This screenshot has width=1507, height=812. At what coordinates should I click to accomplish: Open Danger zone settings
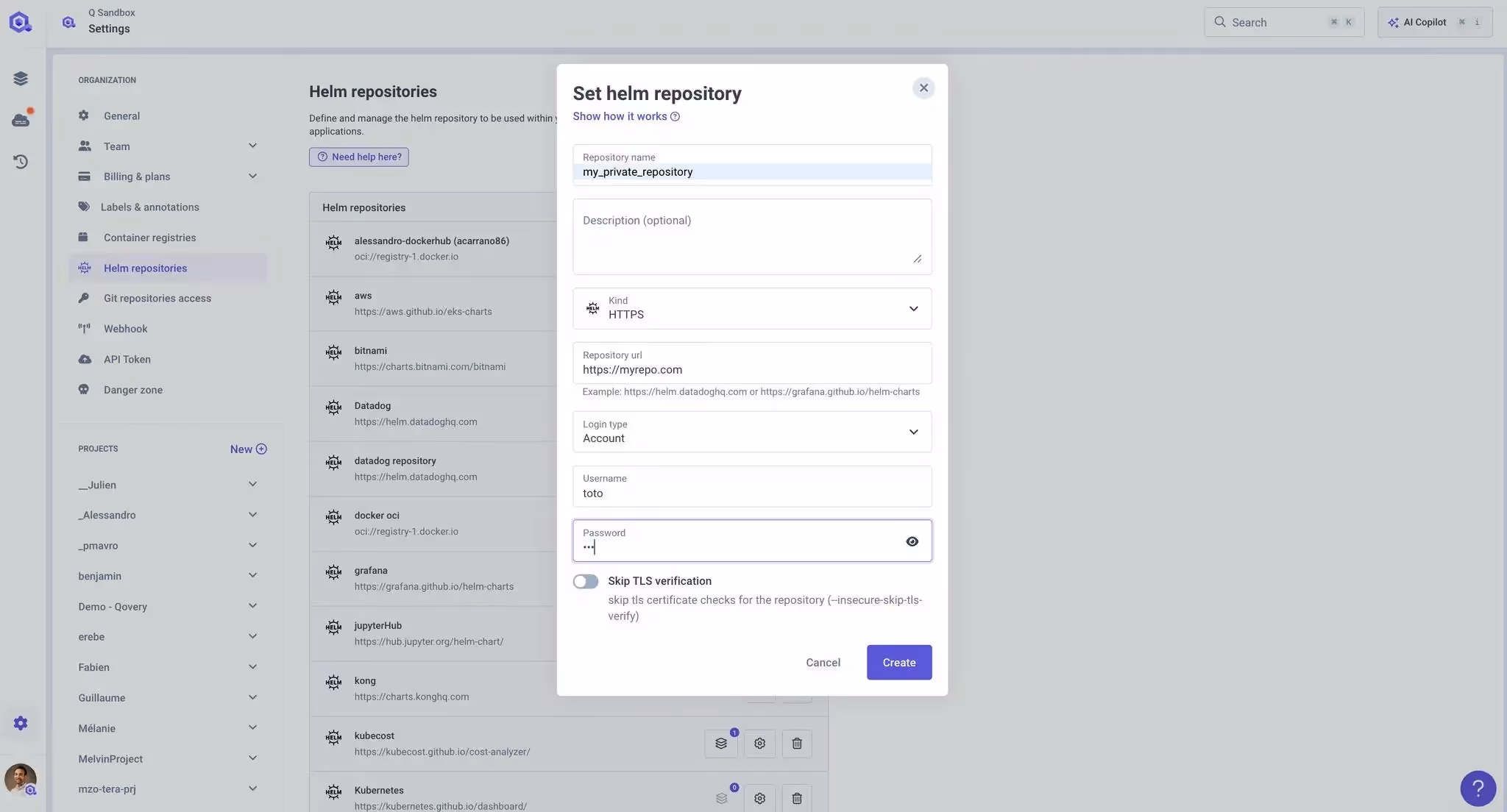168,390
